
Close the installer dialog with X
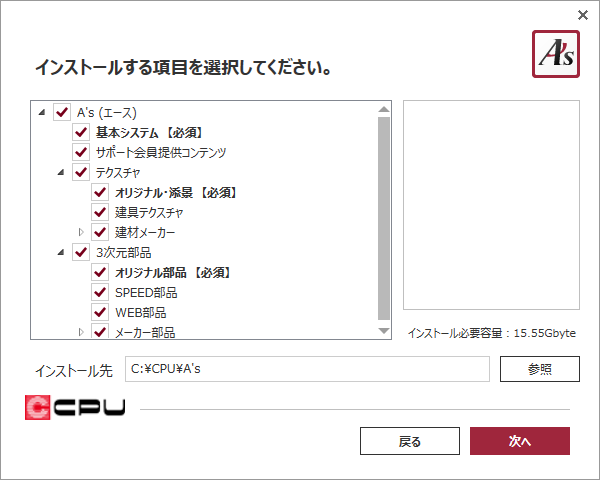coord(583,15)
